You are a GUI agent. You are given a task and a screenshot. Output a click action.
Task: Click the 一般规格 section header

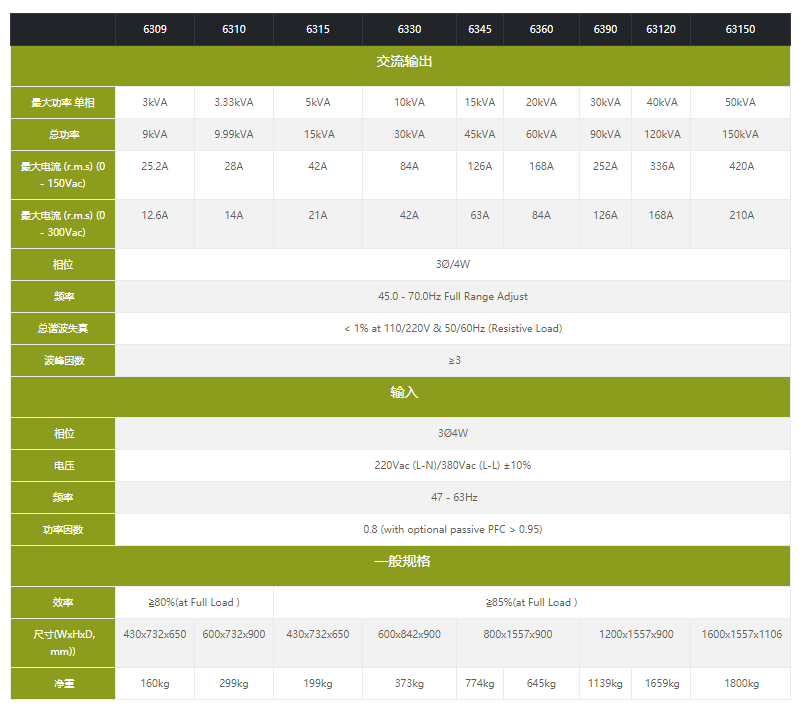point(404,562)
